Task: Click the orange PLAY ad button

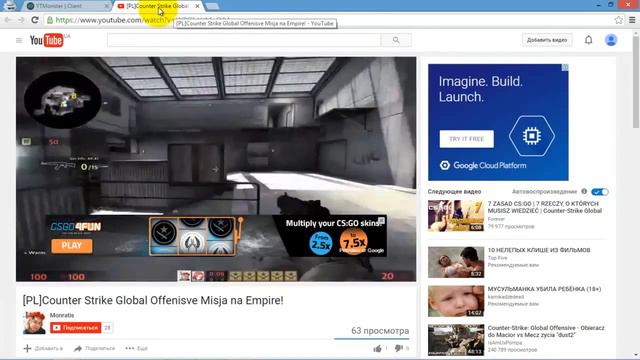Action: point(72,246)
